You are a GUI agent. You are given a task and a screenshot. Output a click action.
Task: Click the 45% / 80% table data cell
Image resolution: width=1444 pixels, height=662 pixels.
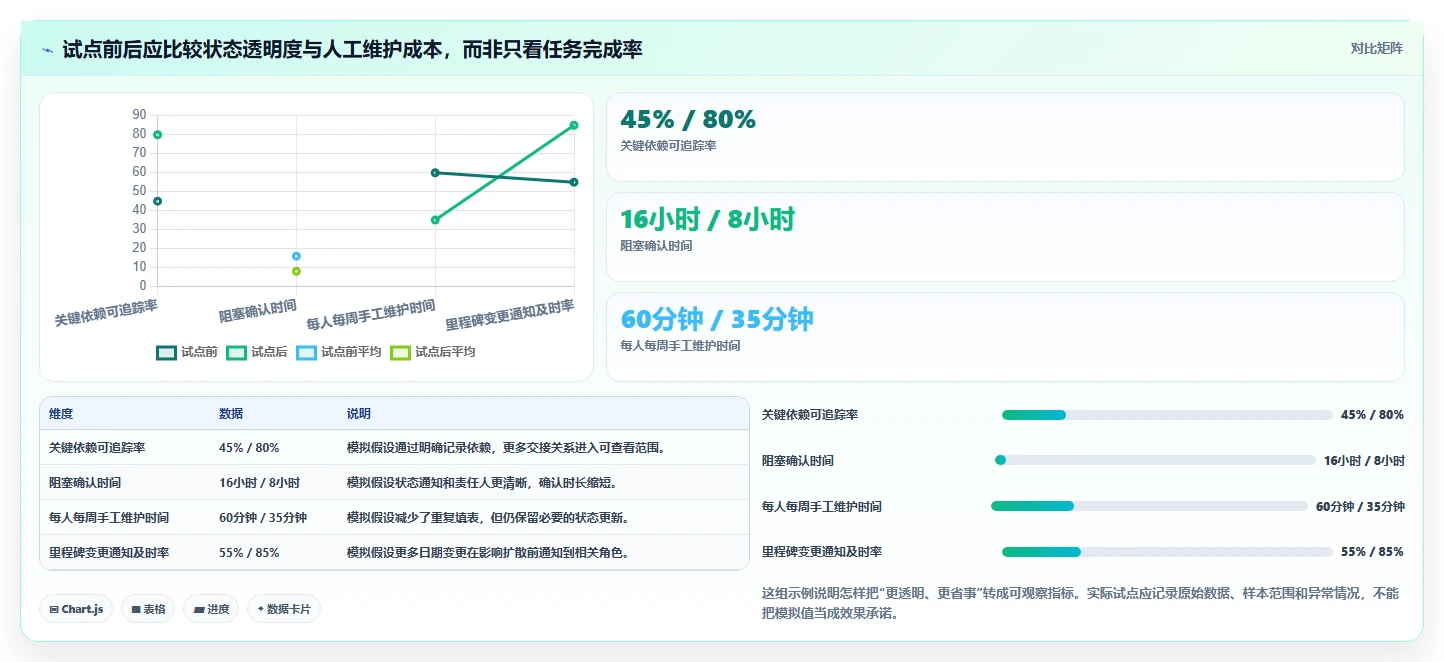click(249, 448)
